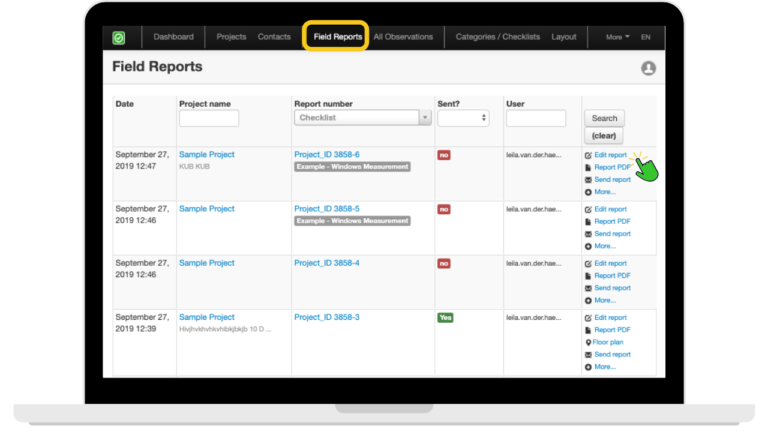The image size is (768, 432).
Task: Click Send report envelope icon for Project_ID 3858-4
Action: click(x=588, y=288)
